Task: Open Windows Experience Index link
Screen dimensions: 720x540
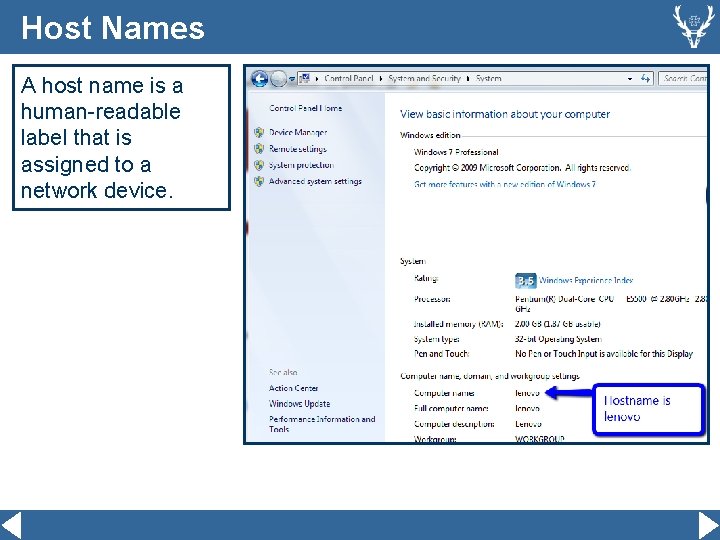Action: (585, 280)
